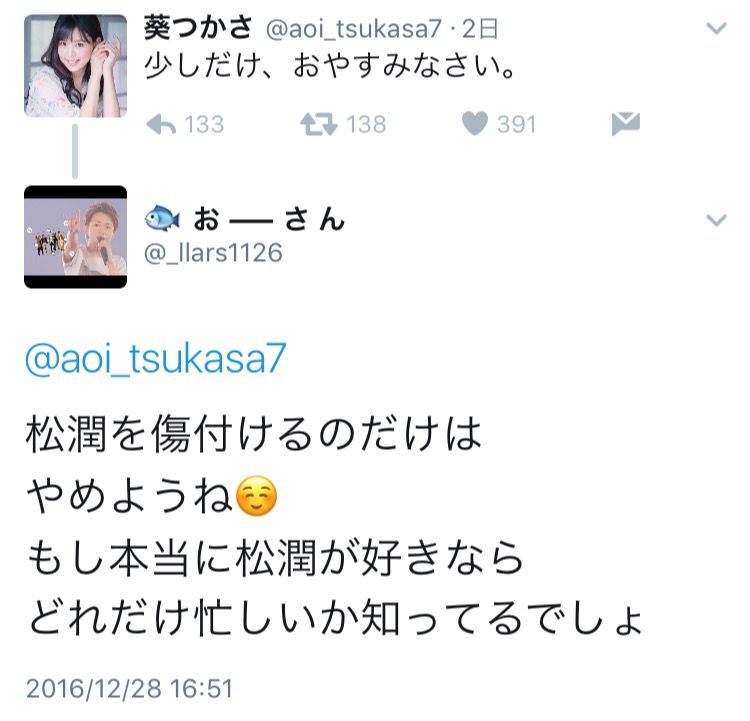
Task: Open the おーさん display name
Action: (x=269, y=220)
